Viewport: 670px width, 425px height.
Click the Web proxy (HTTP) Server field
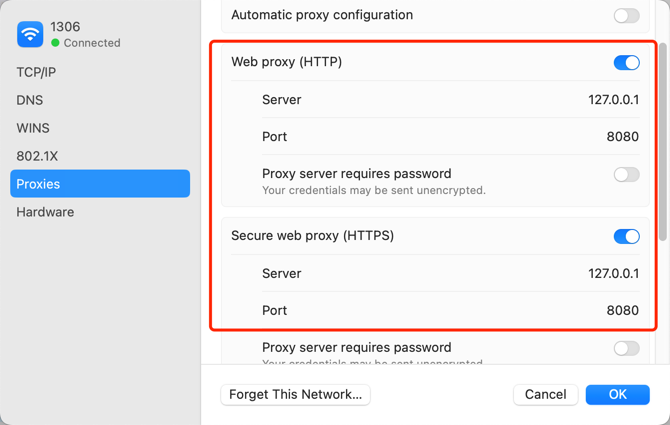[613, 100]
